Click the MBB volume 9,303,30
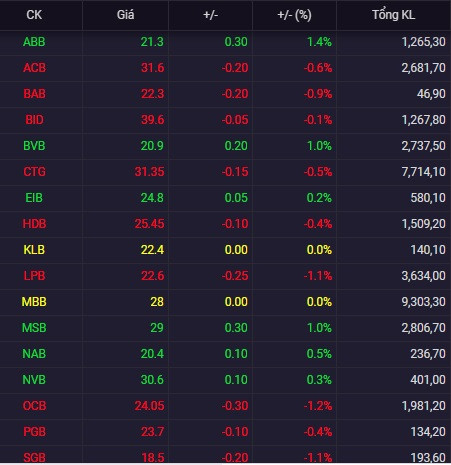The height and width of the screenshot is (465, 451). point(423,302)
